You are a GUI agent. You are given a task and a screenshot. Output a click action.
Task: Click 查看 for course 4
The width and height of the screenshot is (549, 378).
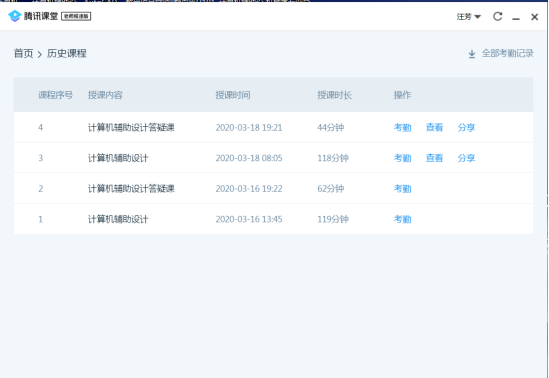(x=434, y=127)
